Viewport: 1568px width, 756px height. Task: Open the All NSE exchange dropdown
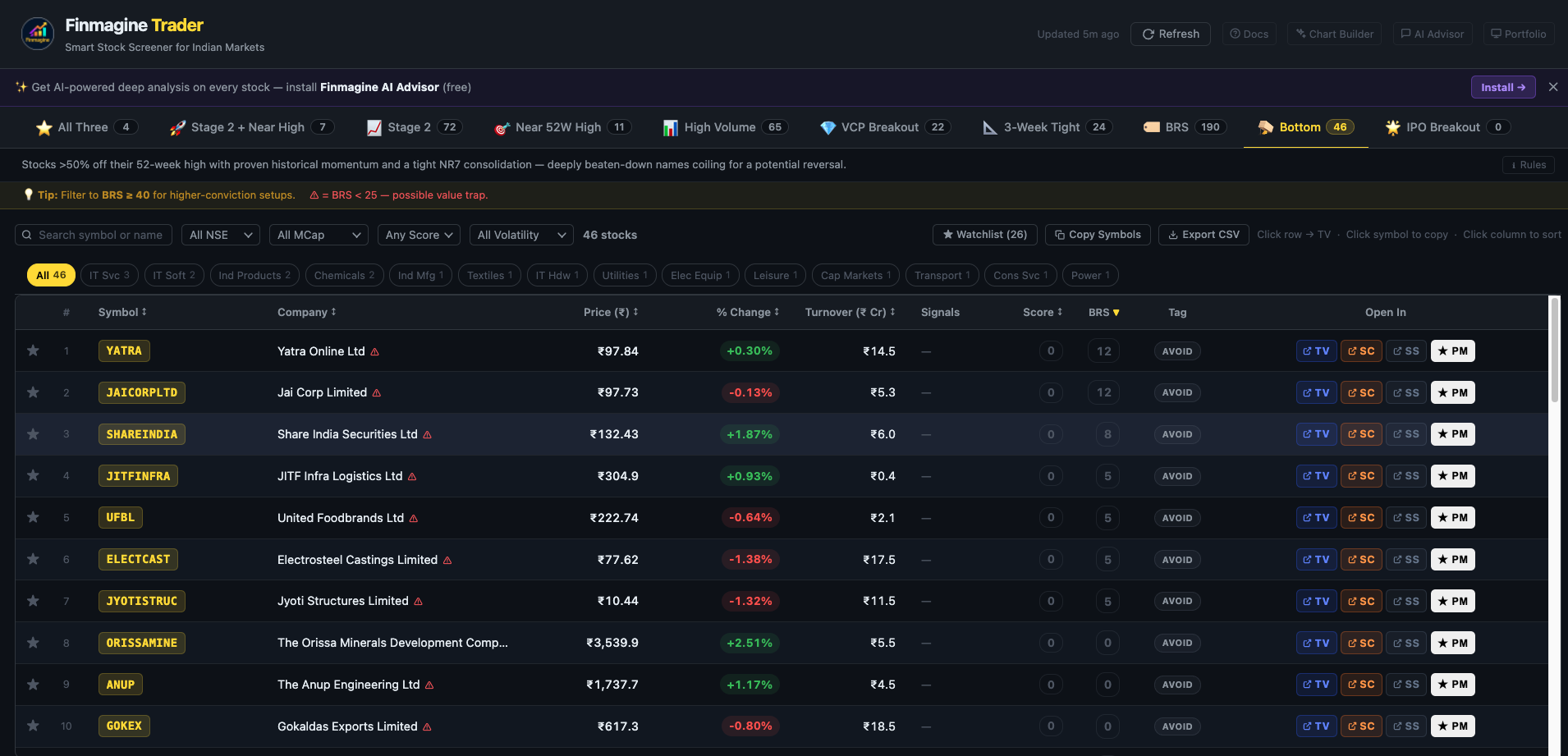220,235
